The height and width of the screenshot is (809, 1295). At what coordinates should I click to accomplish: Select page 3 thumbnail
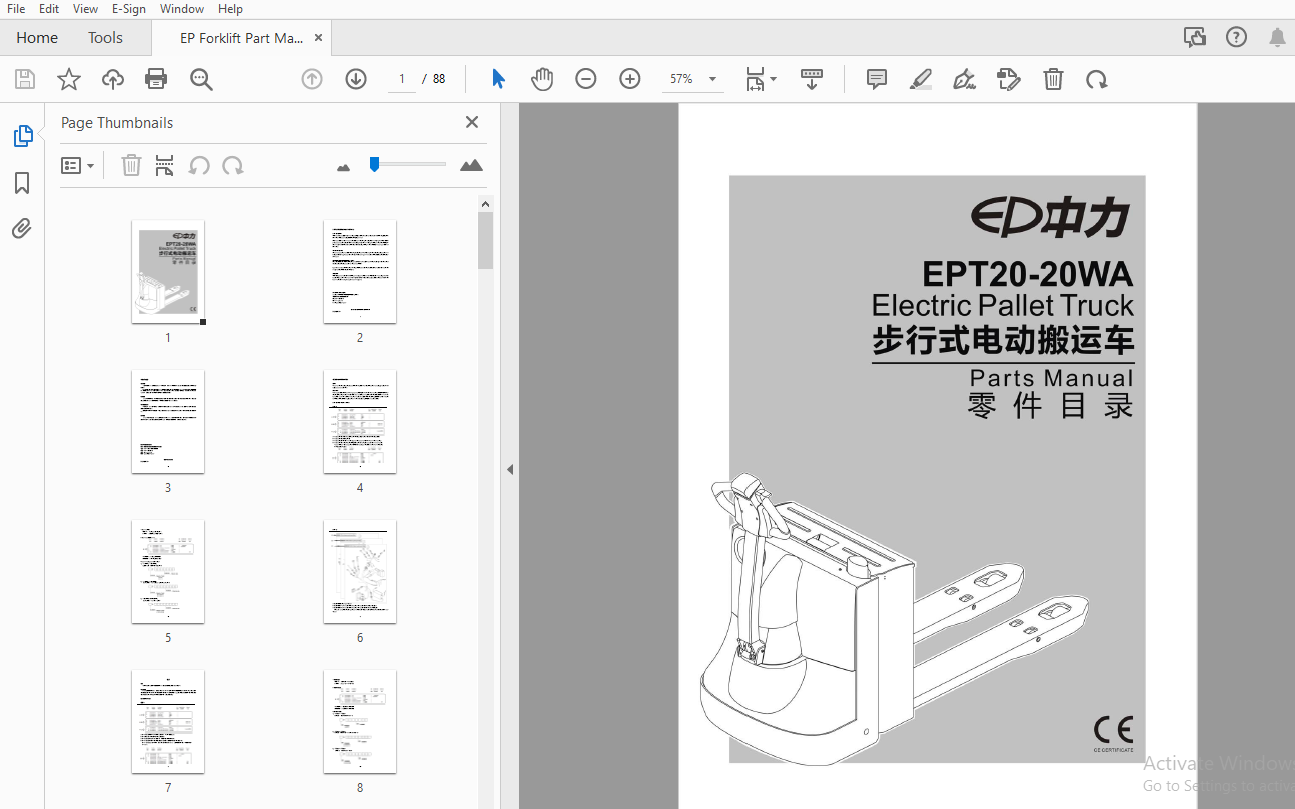tap(168, 422)
